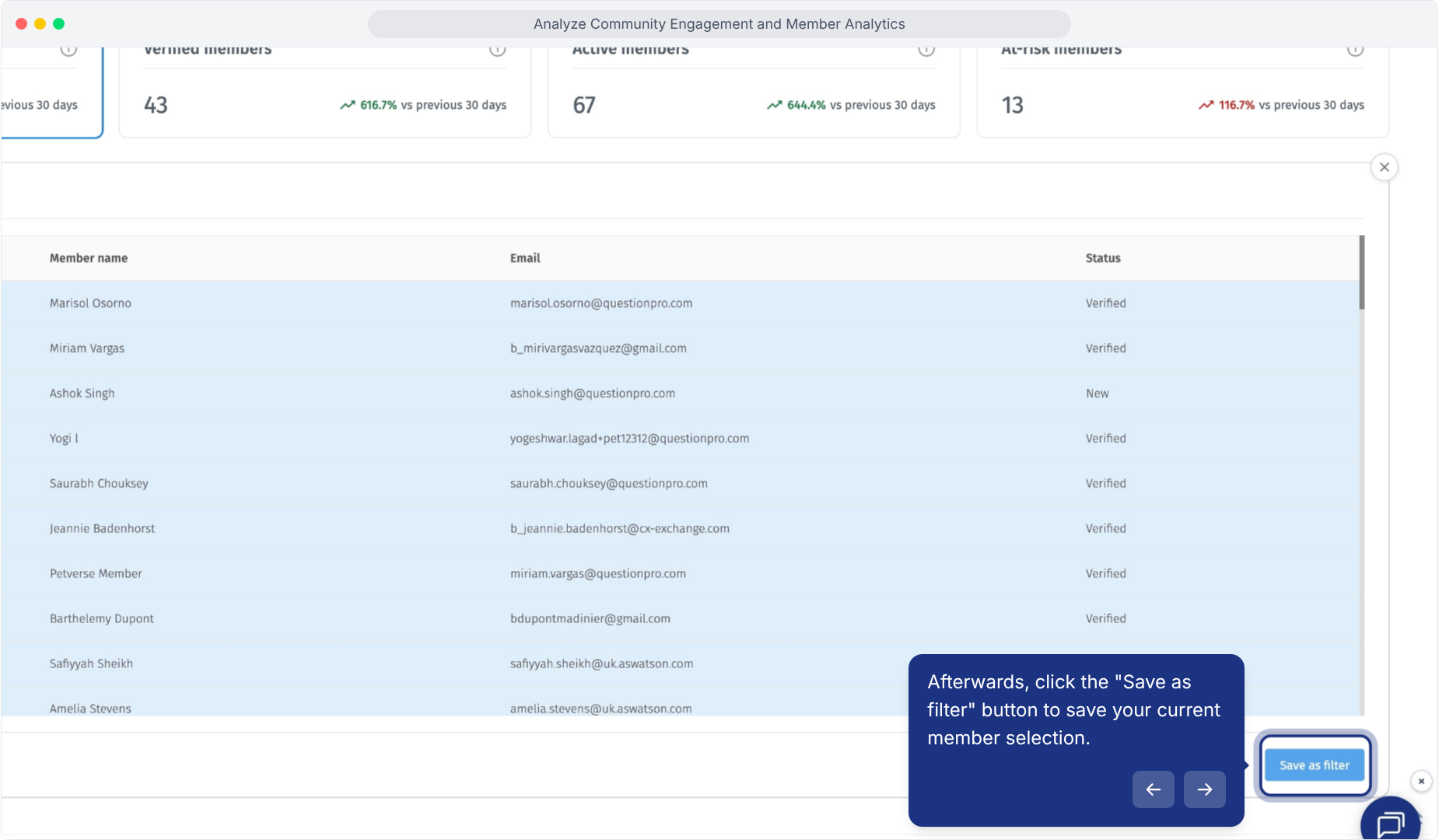
Task: Open the chat support bubble
Action: pos(1390,821)
